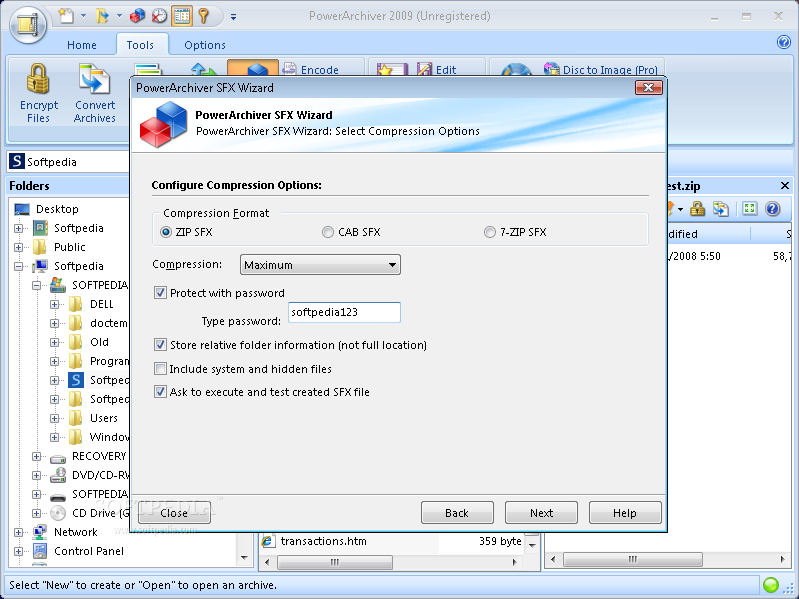
Task: Click the Folders tree scroll down arrow
Action: pyautogui.click(x=244, y=558)
